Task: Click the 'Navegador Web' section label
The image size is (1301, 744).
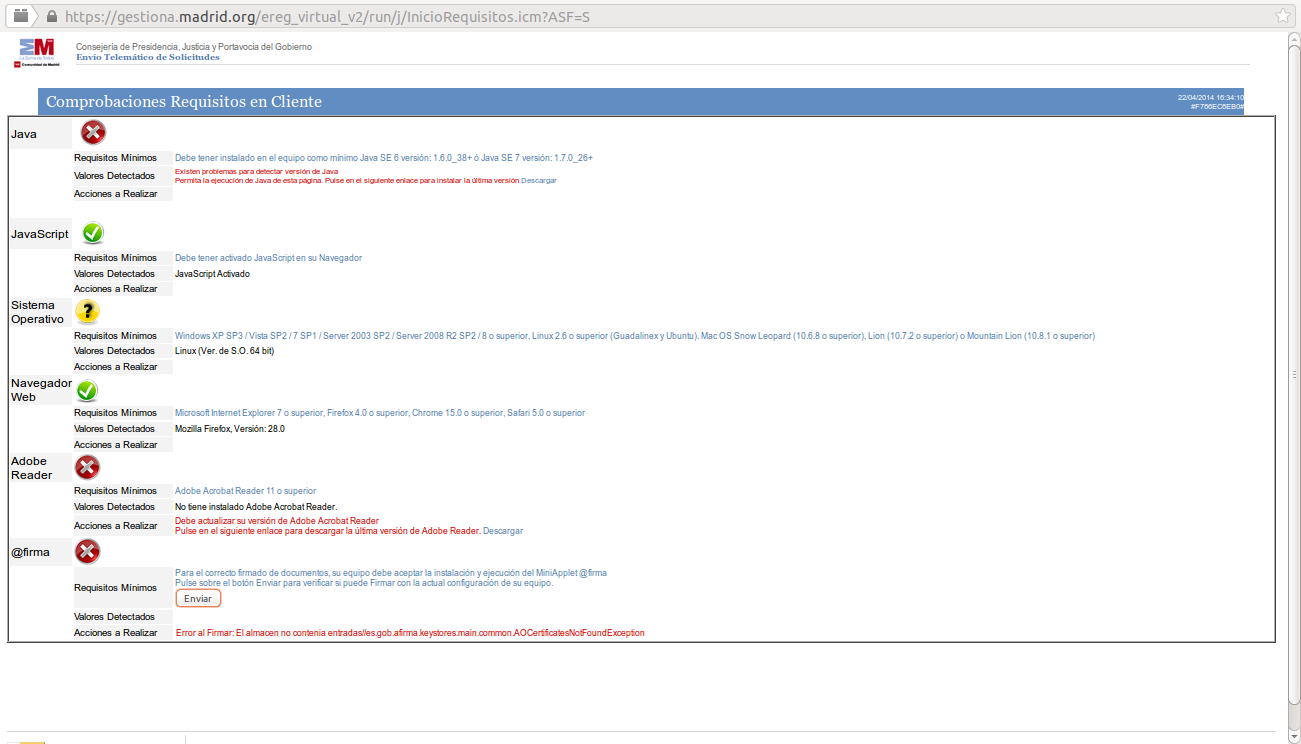Action: (41, 390)
